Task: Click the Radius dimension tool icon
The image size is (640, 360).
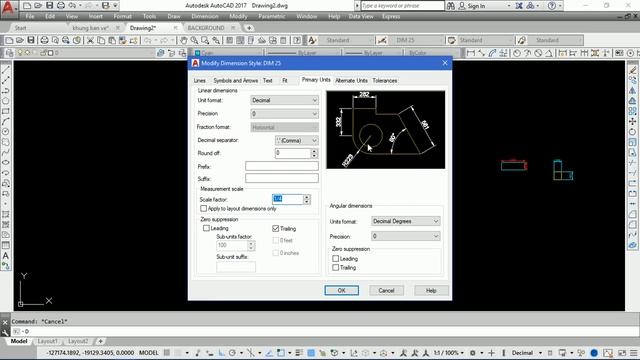Action: click(517, 53)
